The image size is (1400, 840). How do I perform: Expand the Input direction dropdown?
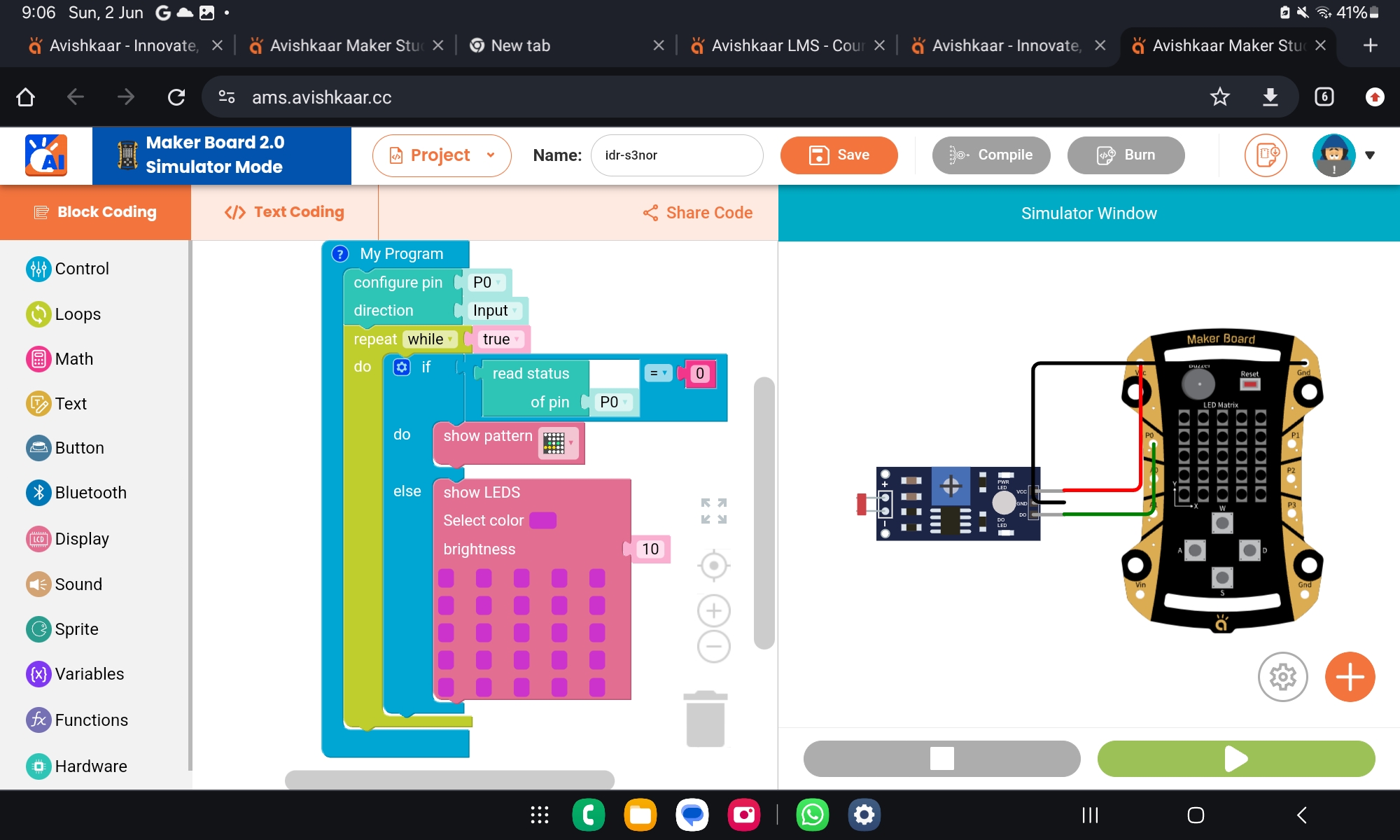tap(496, 310)
